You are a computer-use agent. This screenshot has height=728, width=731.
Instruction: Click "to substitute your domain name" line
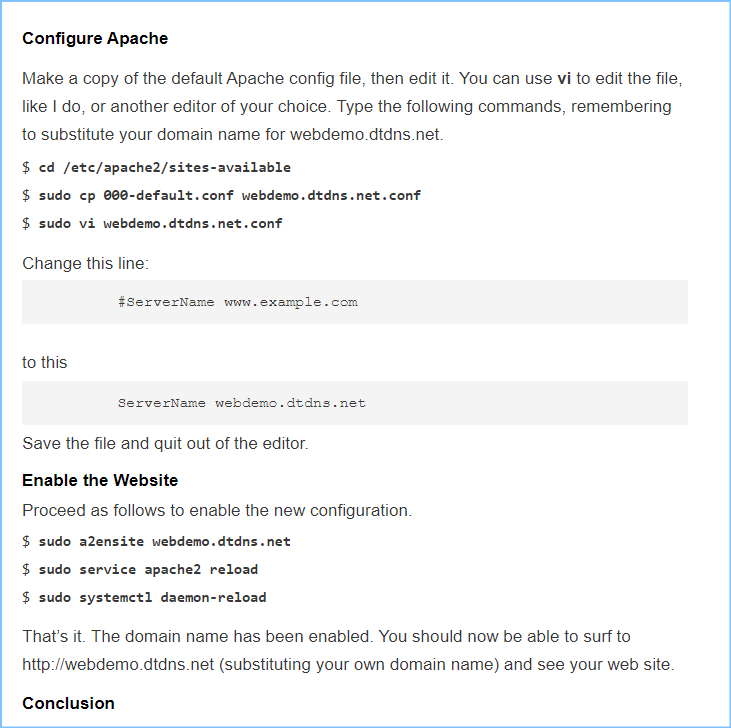click(232, 133)
